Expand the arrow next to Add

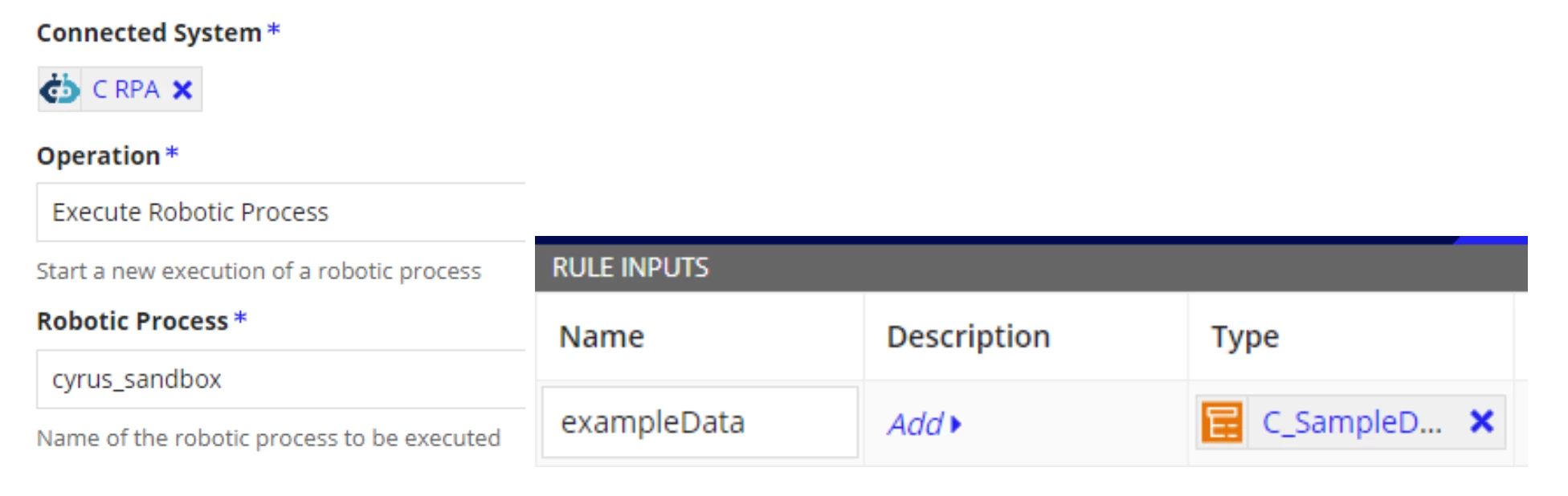click(956, 424)
